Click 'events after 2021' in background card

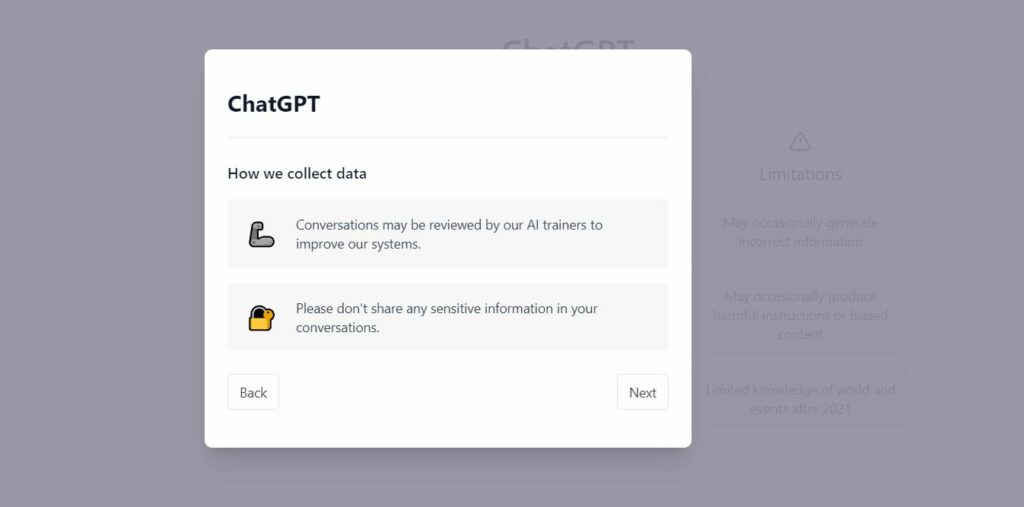[x=800, y=408]
